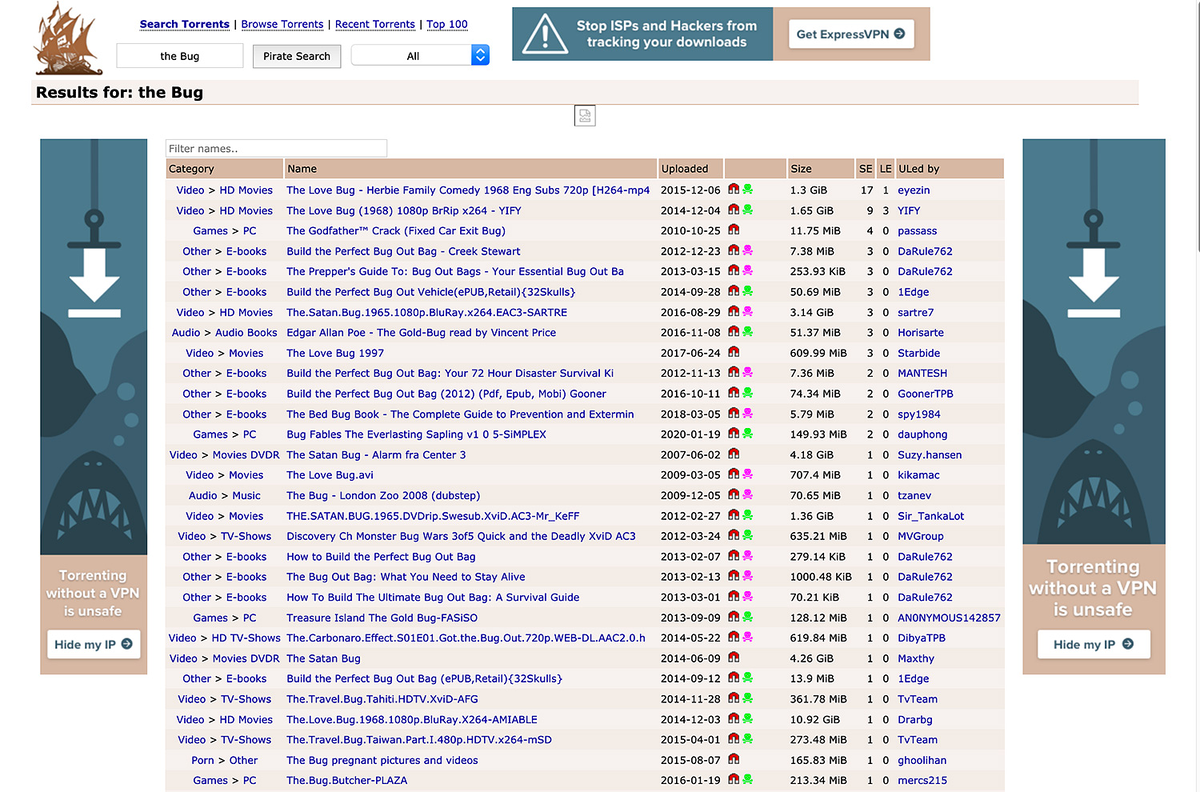Open Browse Torrents page
The image size is (1200, 792).
pos(282,24)
